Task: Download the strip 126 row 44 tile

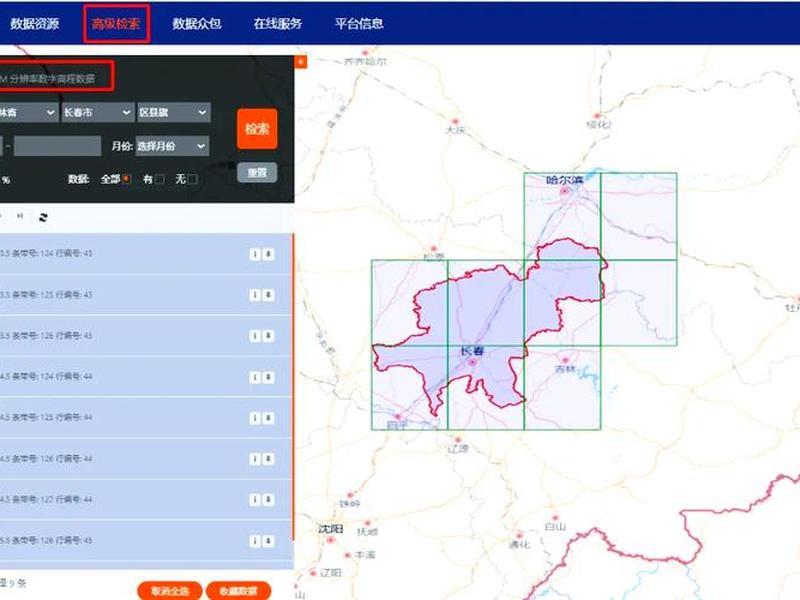Action: 268,459
